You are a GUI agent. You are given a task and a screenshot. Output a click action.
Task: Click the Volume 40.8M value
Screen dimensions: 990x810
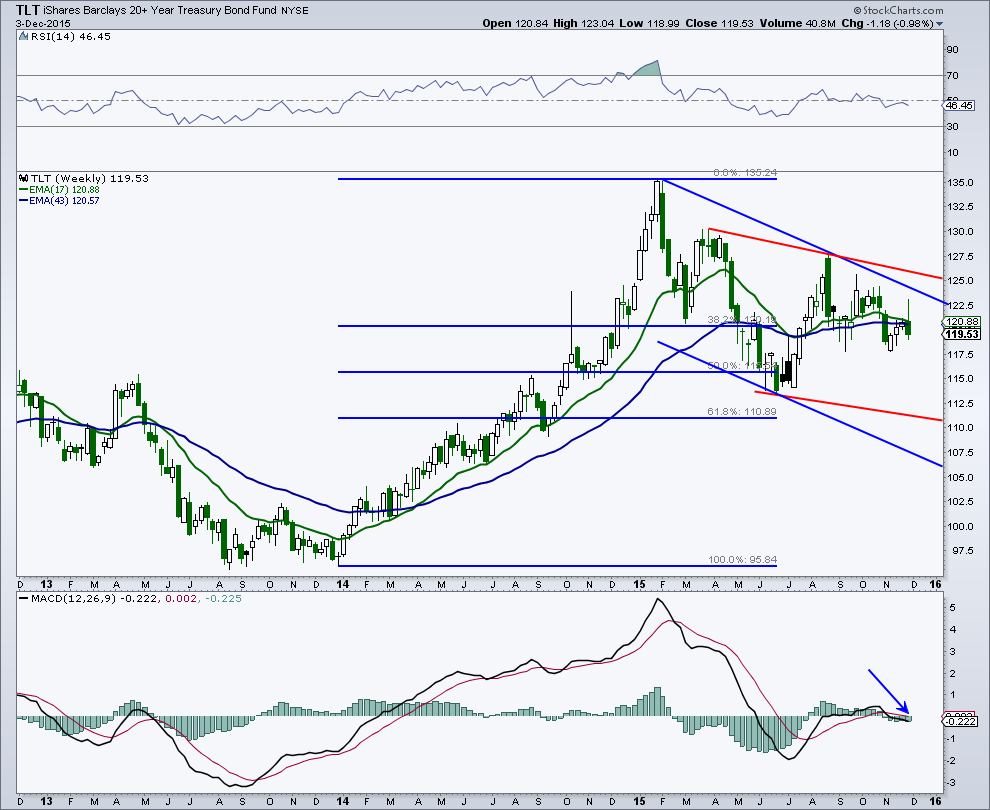[x=798, y=23]
